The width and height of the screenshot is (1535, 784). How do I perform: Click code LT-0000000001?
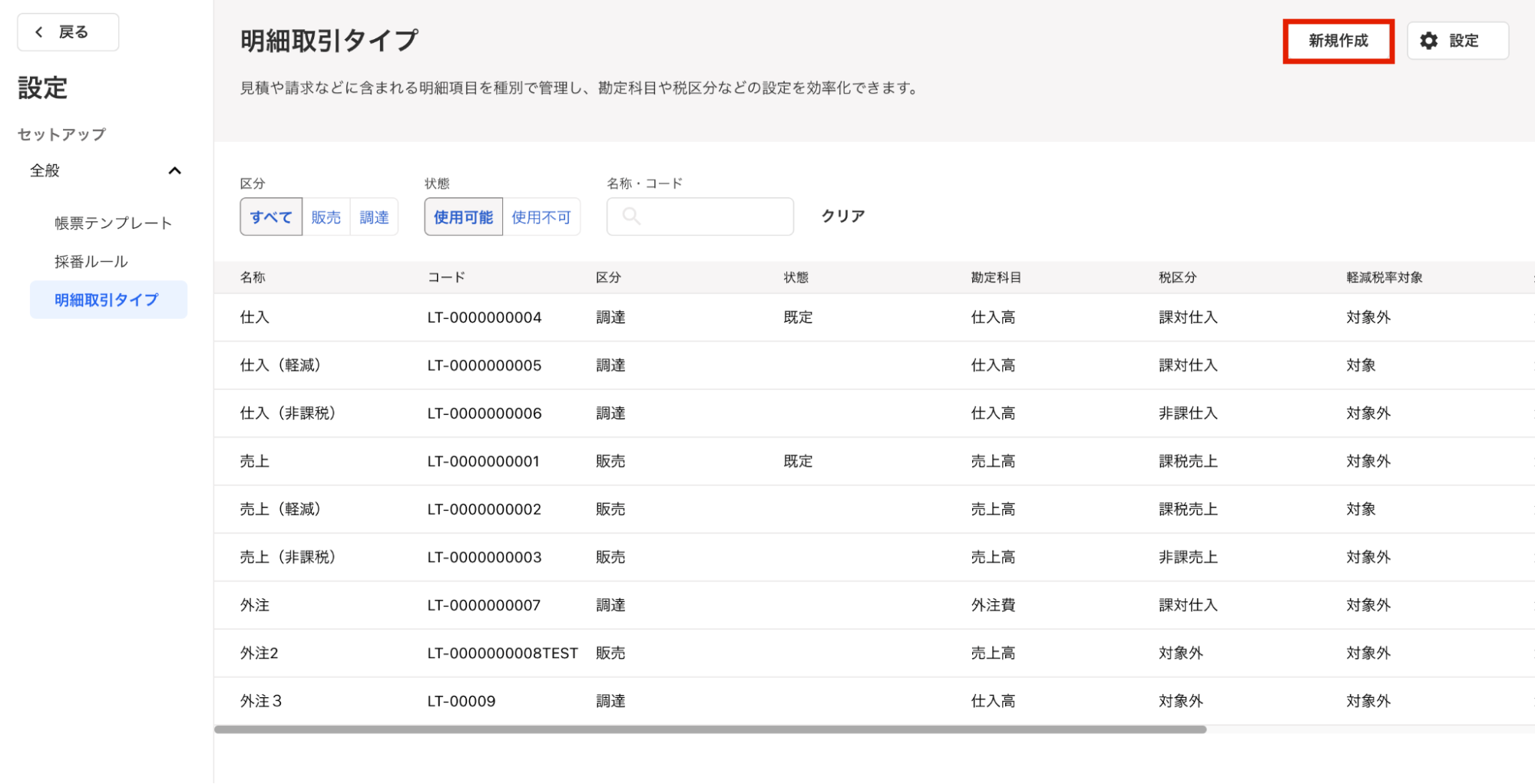484,461
